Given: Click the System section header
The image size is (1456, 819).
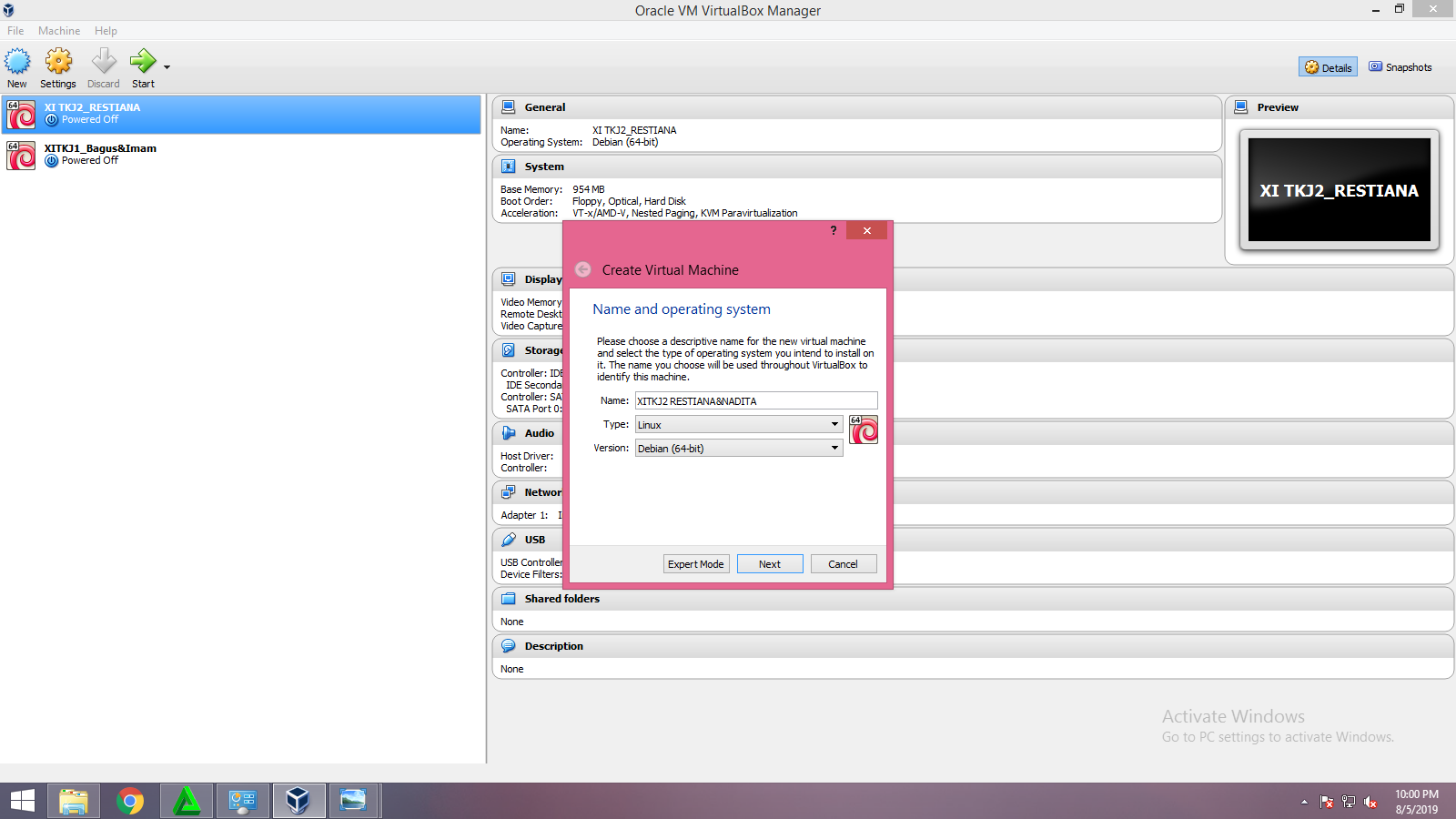Looking at the screenshot, I should click(856, 167).
